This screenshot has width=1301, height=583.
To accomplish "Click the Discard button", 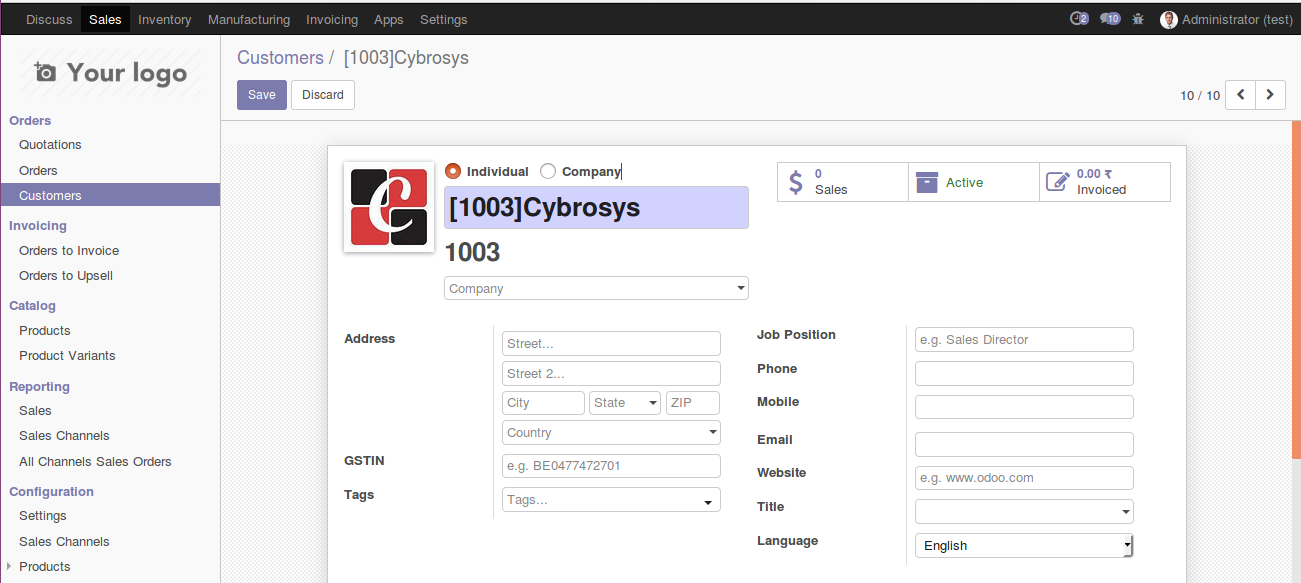I will point(323,95).
